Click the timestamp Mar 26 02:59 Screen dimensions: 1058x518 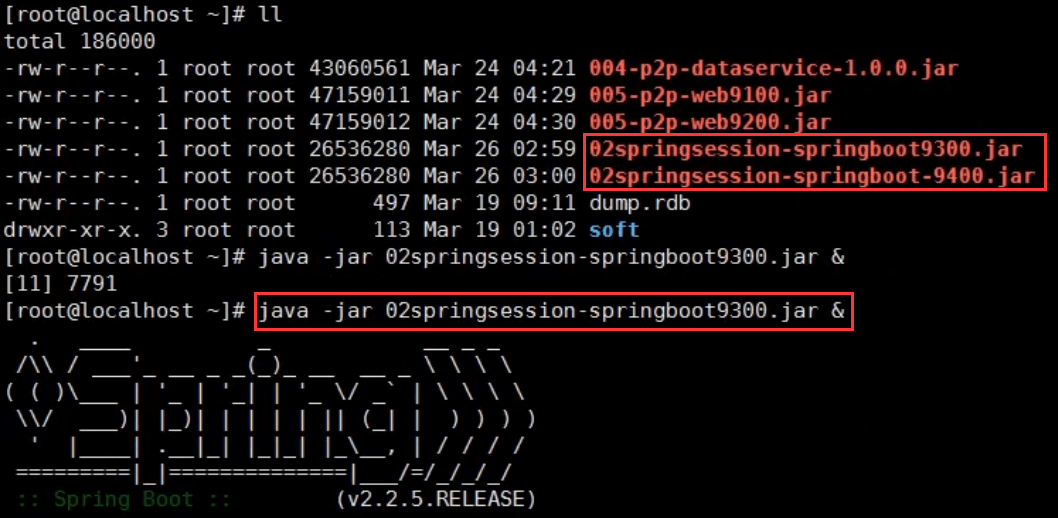coord(499,149)
